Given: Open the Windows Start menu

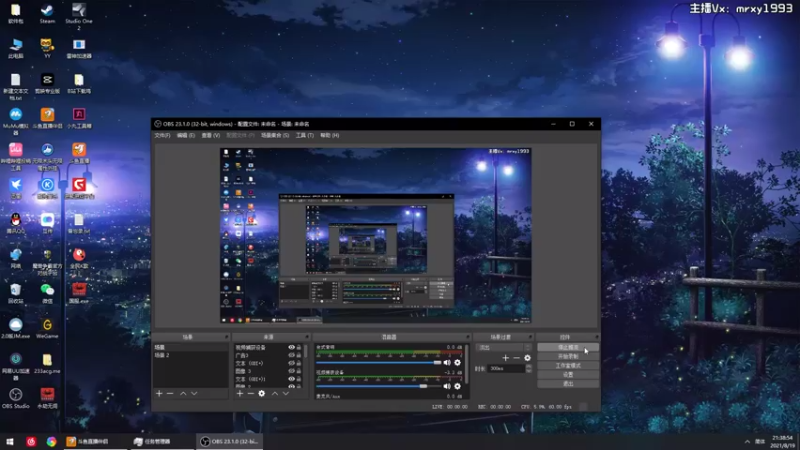Looking at the screenshot, I should coord(9,441).
